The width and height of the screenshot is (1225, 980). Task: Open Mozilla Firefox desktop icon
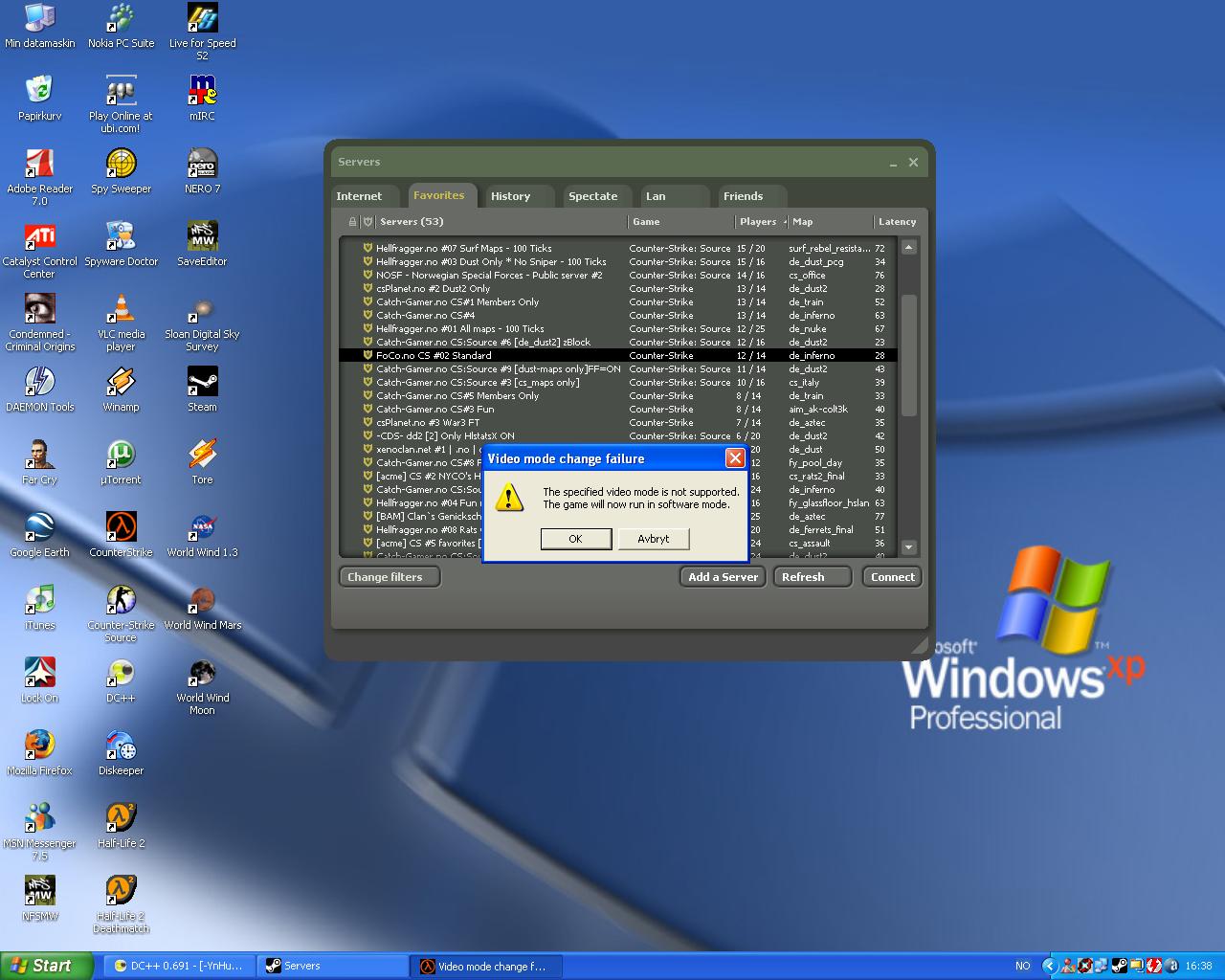(39, 753)
